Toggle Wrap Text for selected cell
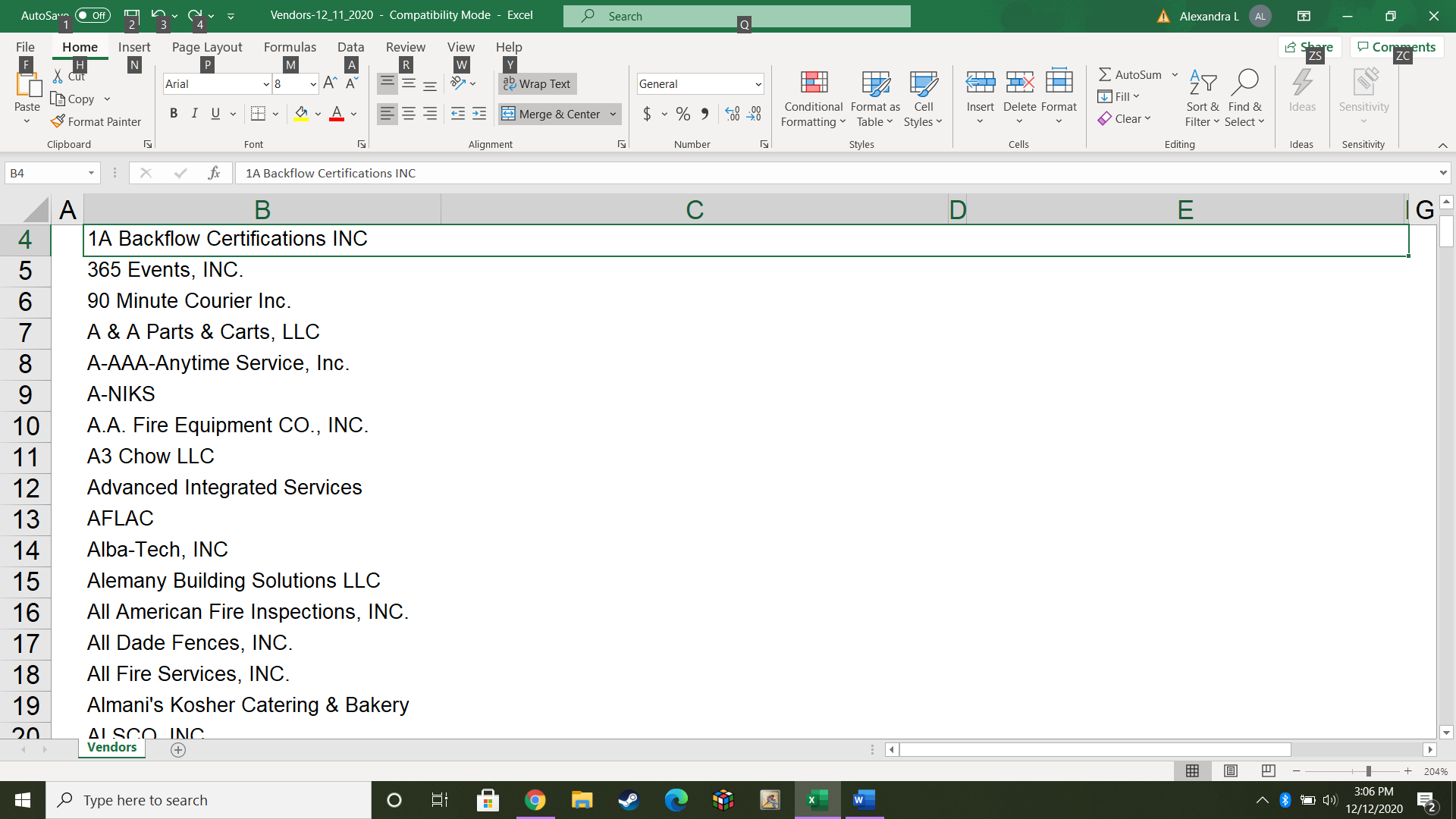Viewport: 1456px width, 819px height. [537, 83]
